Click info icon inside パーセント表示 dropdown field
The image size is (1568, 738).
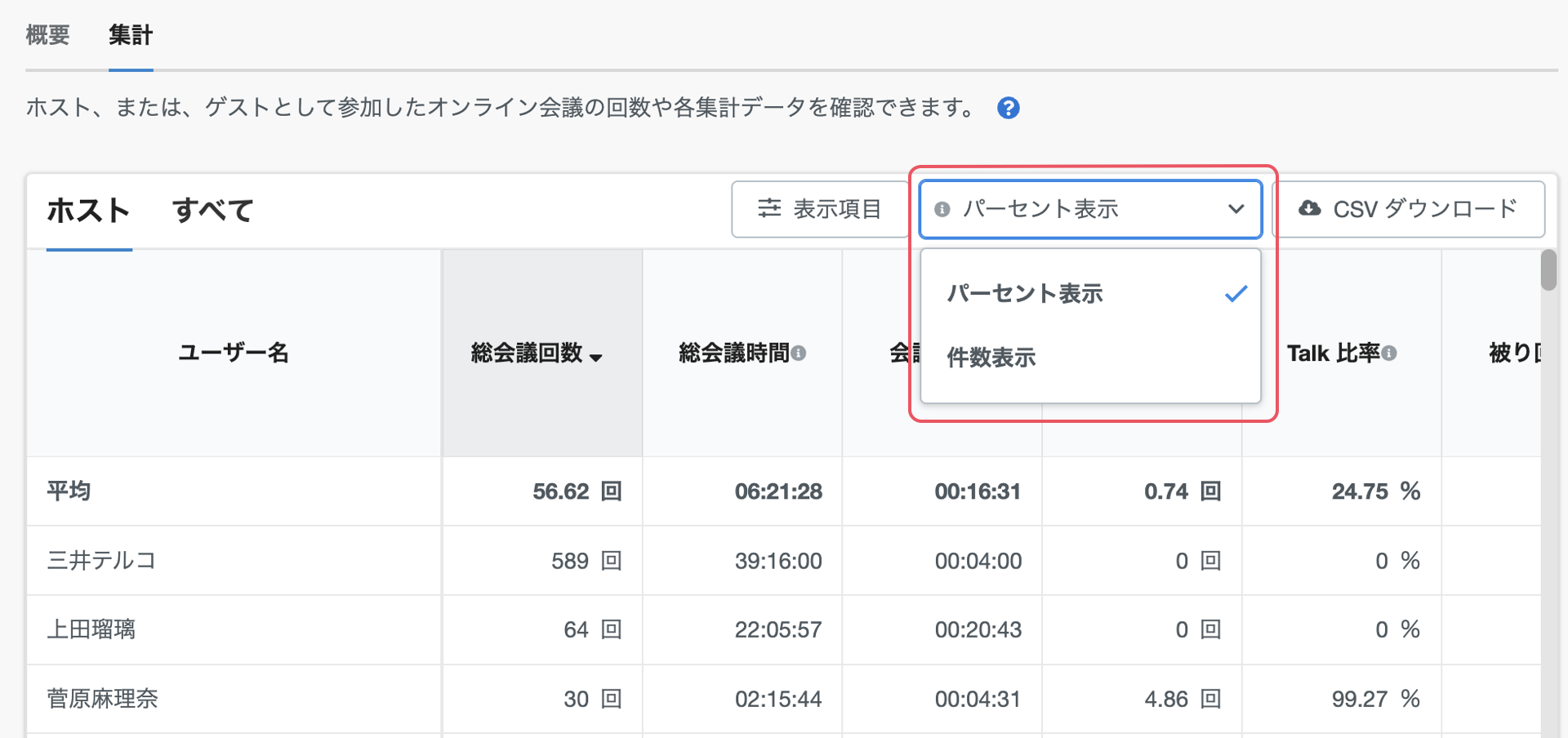[942, 210]
